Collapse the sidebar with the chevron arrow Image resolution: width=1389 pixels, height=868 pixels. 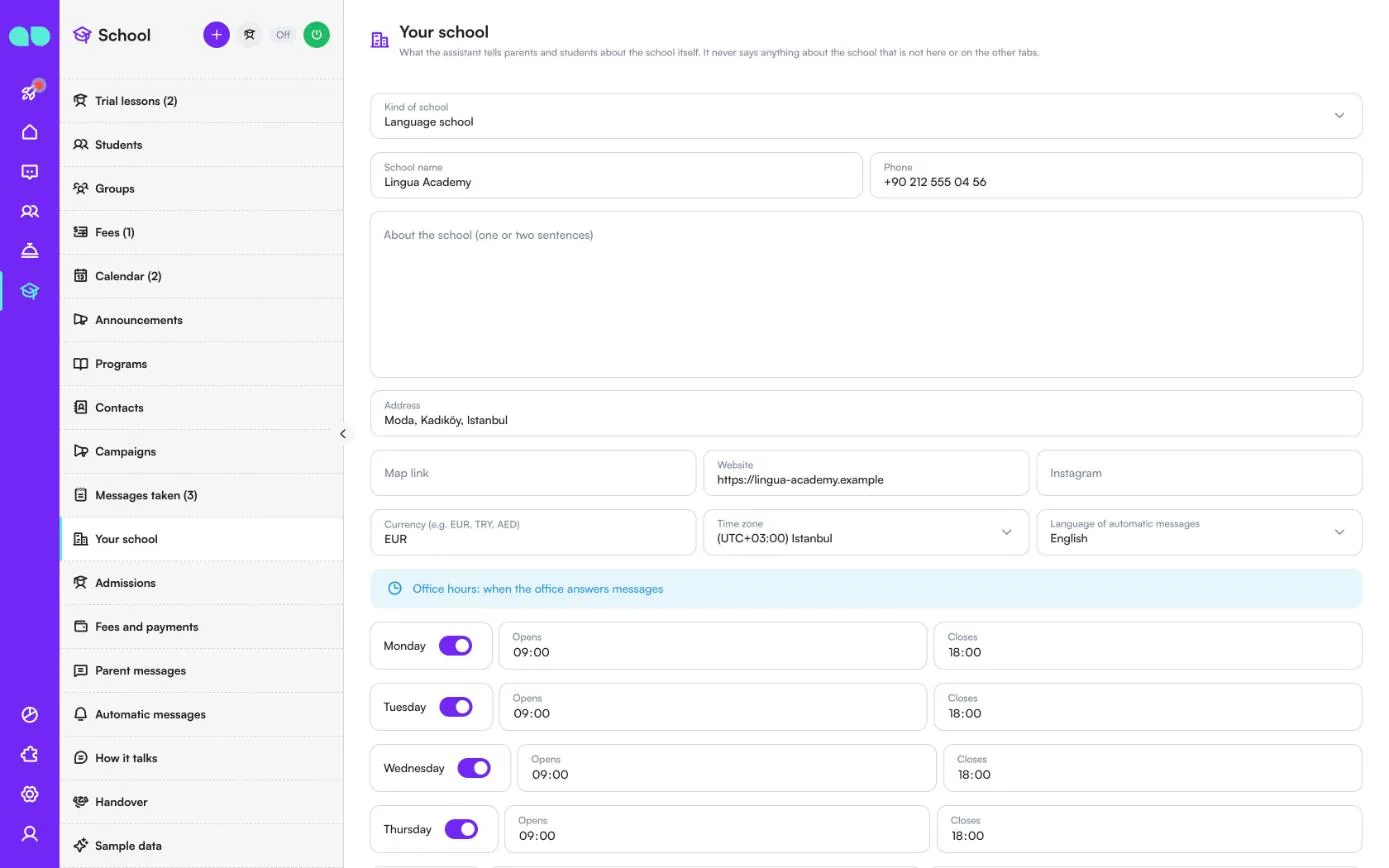pos(343,434)
